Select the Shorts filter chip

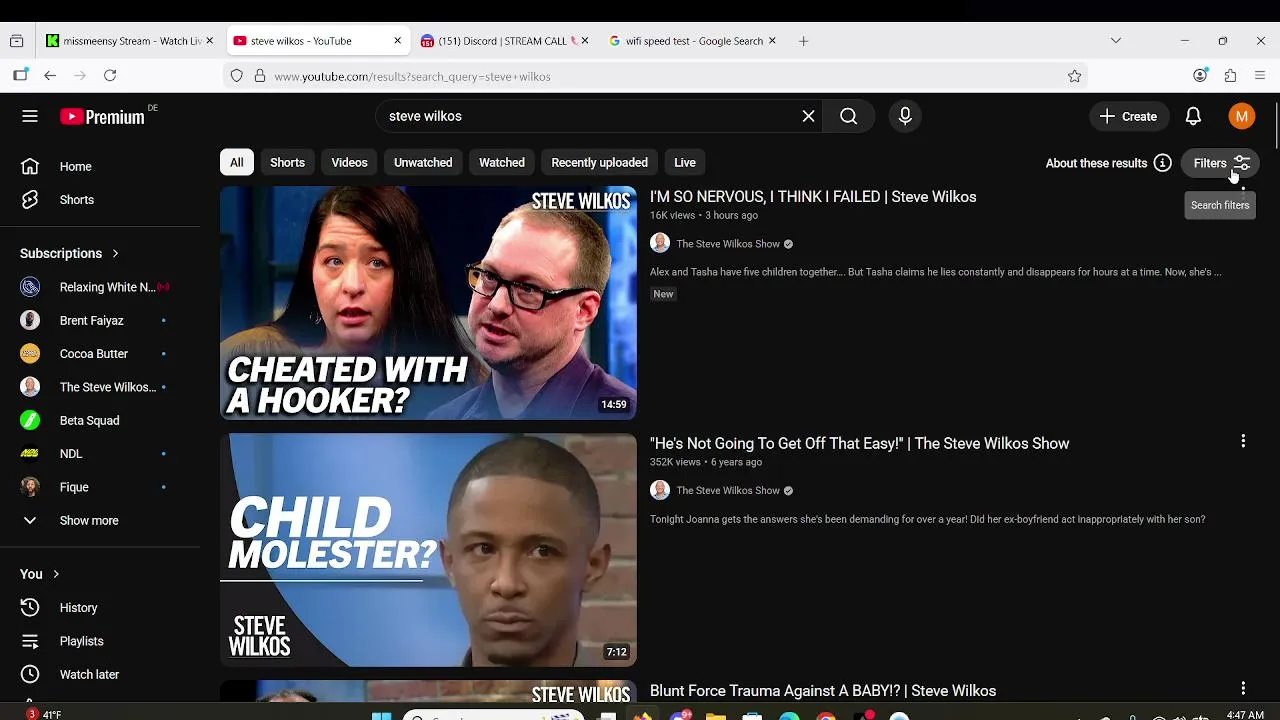pyautogui.click(x=287, y=163)
